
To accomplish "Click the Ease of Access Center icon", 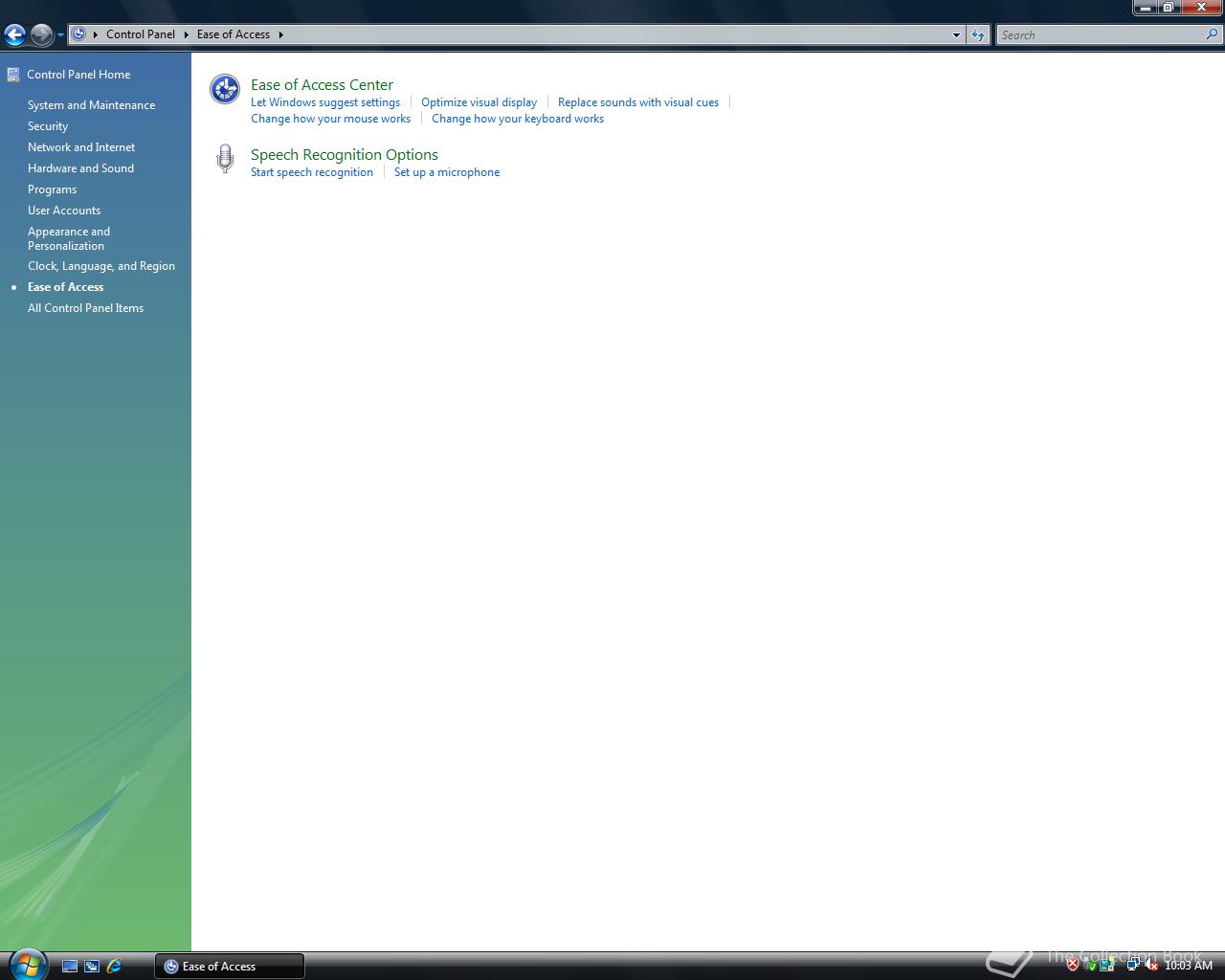I will [225, 89].
